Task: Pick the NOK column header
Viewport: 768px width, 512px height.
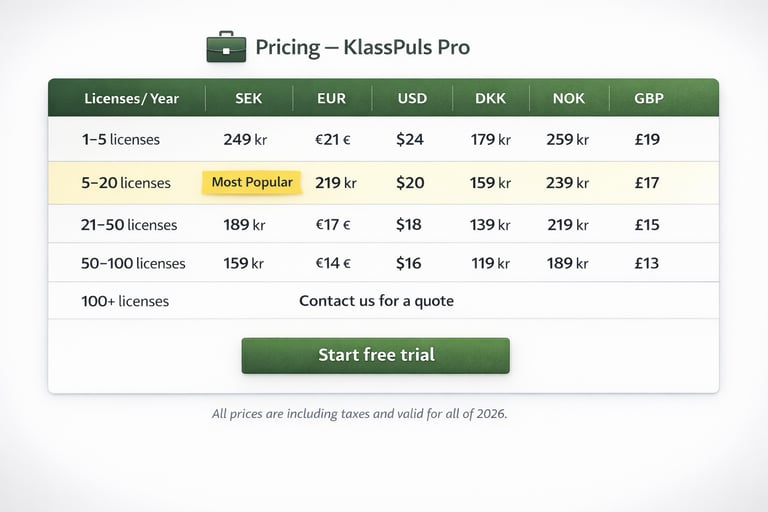Action: 568,98
